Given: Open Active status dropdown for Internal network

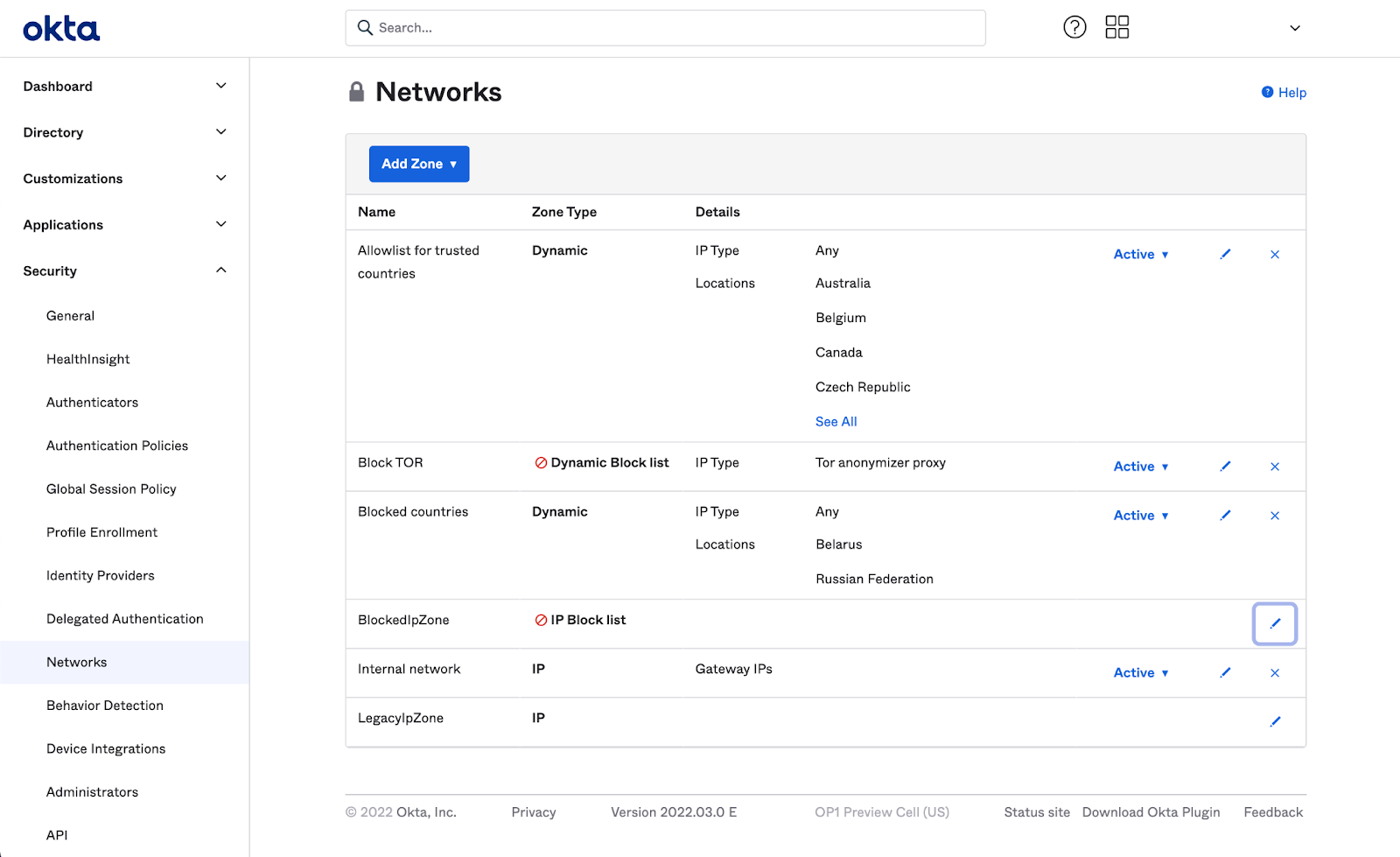Looking at the screenshot, I should 1141,672.
